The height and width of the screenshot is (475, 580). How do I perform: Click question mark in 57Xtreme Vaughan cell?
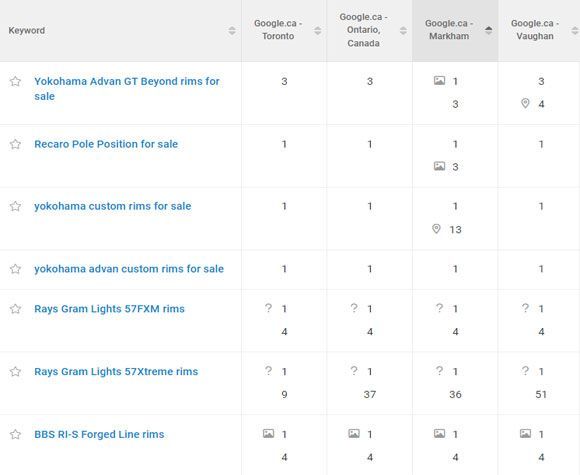(x=525, y=371)
